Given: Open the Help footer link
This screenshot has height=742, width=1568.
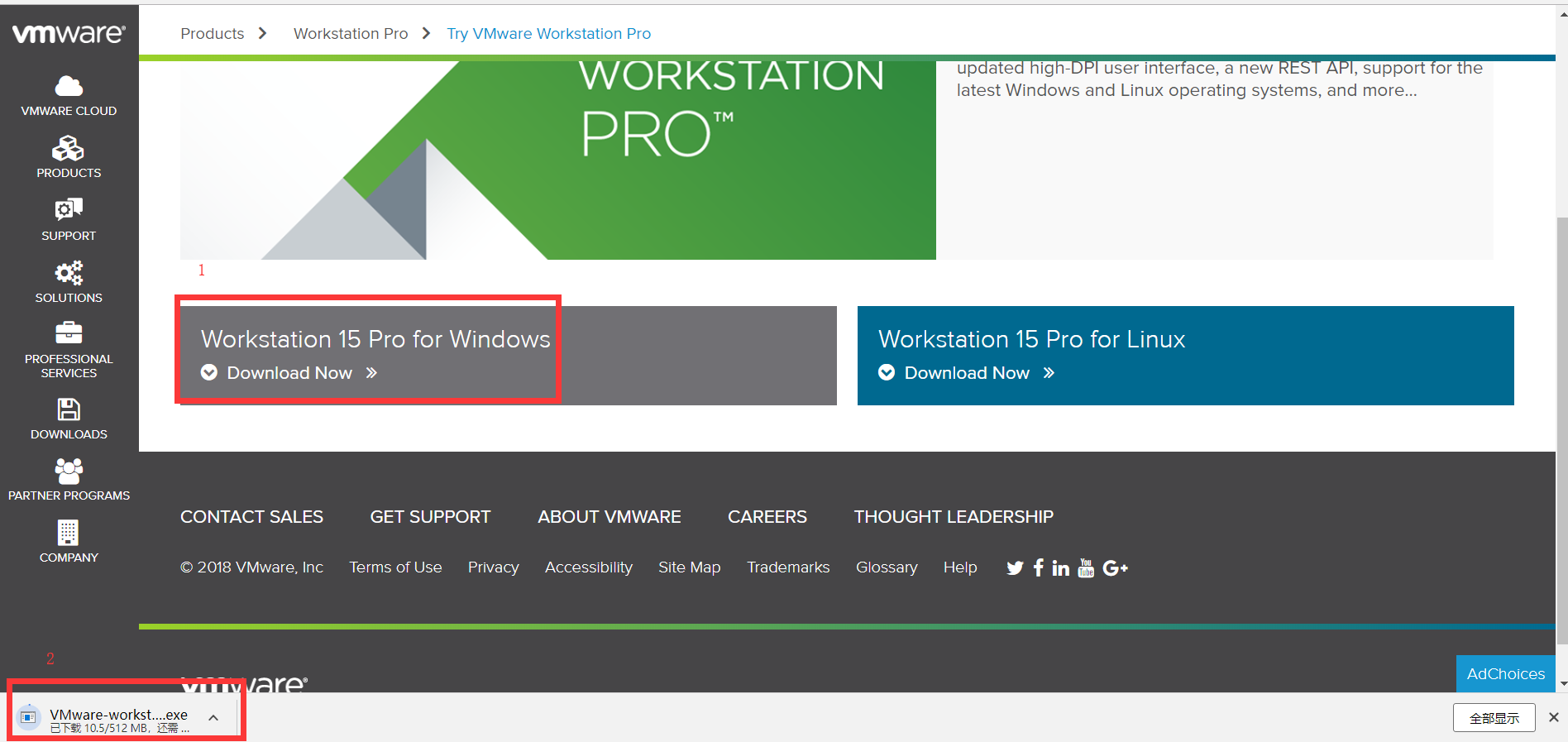Looking at the screenshot, I should [960, 567].
